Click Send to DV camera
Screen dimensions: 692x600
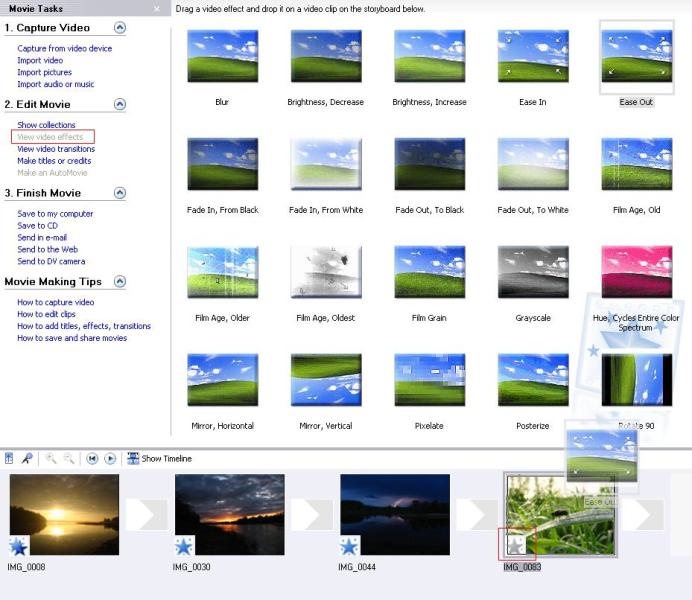51,262
